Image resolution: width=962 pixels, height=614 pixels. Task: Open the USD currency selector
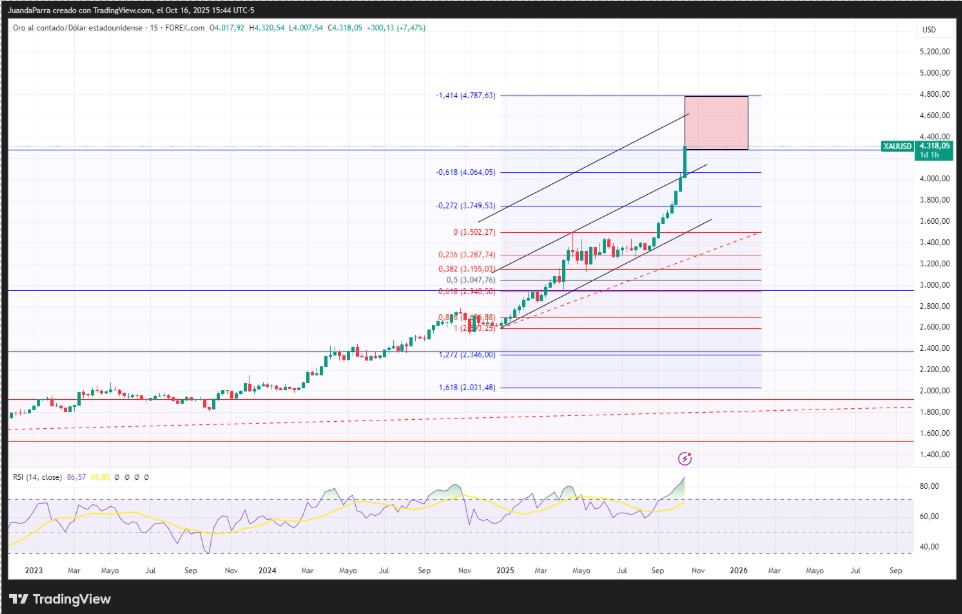point(928,30)
